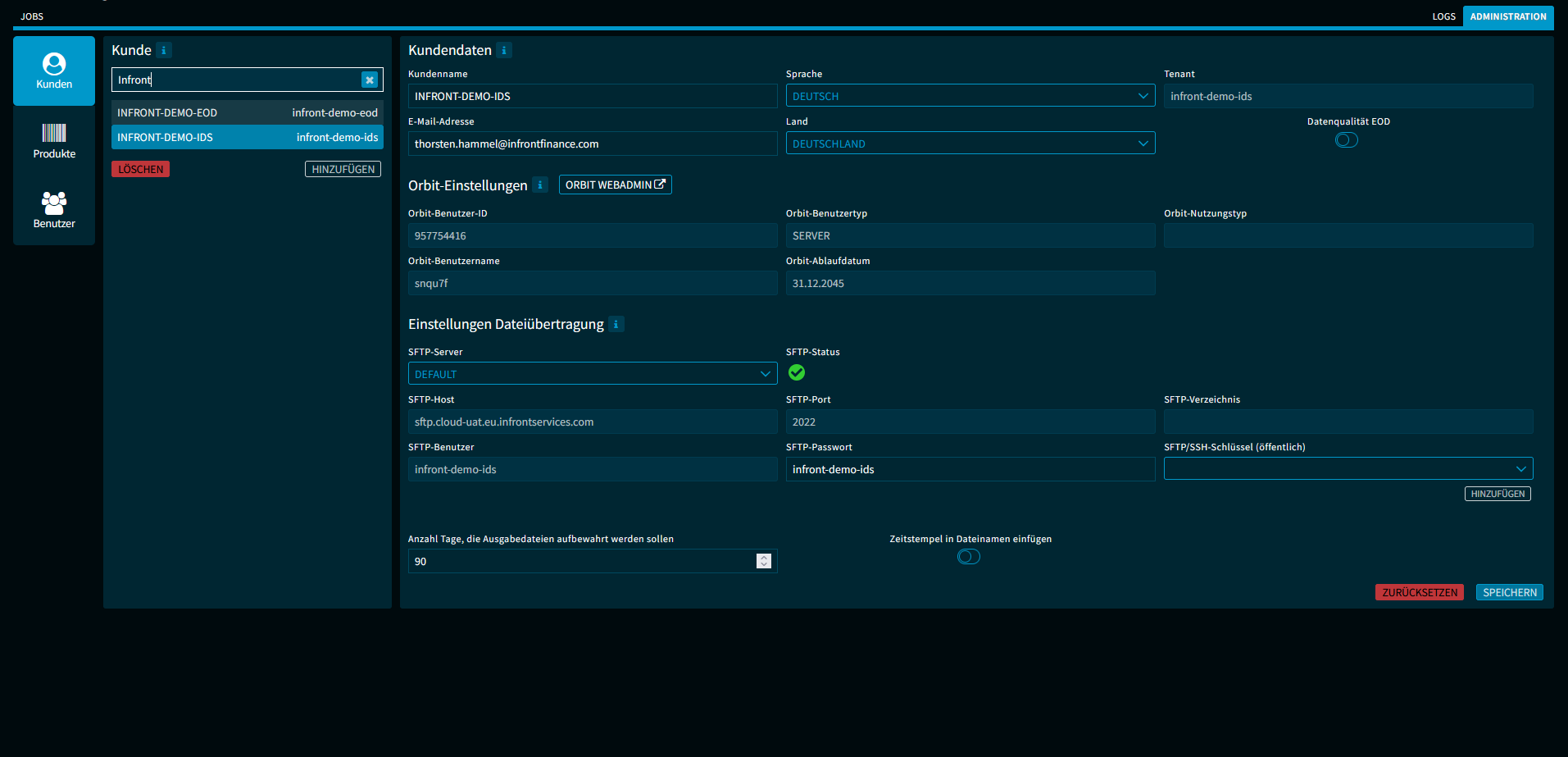
Task: Click the info icon beside Orbit-Einstellungen
Action: tap(540, 185)
